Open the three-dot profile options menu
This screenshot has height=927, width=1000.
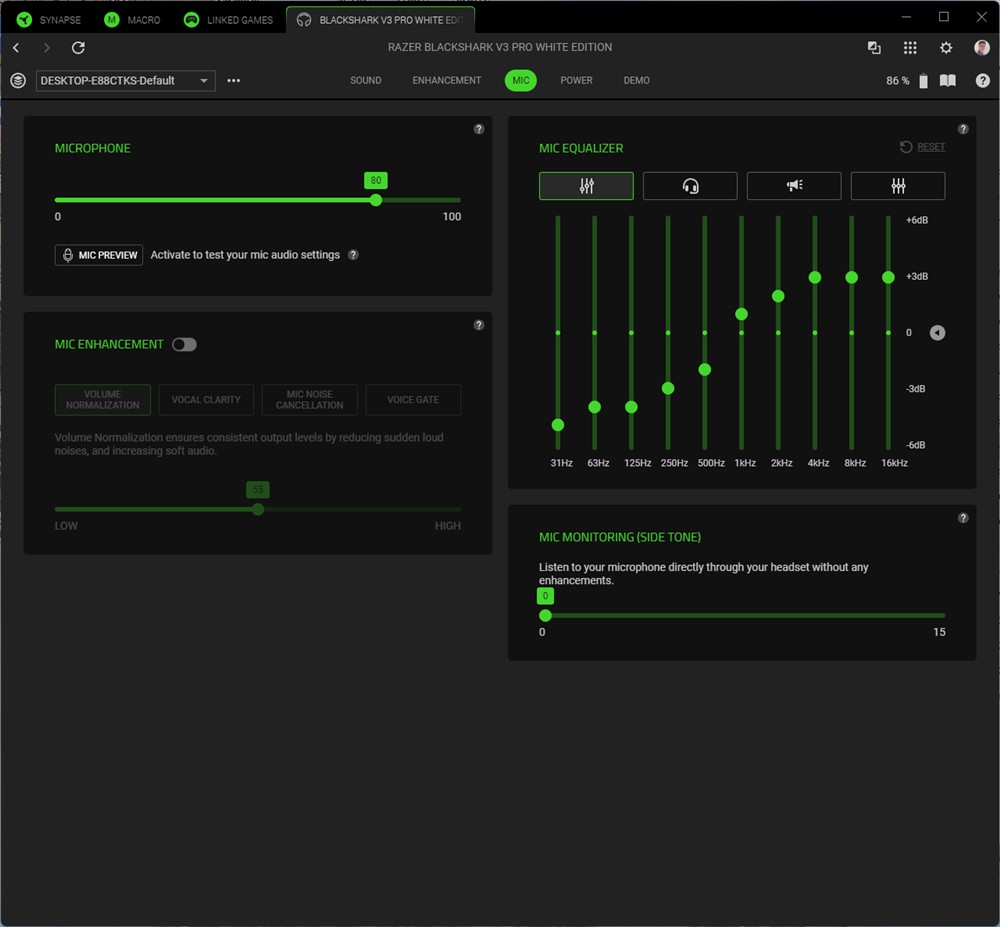click(x=234, y=81)
